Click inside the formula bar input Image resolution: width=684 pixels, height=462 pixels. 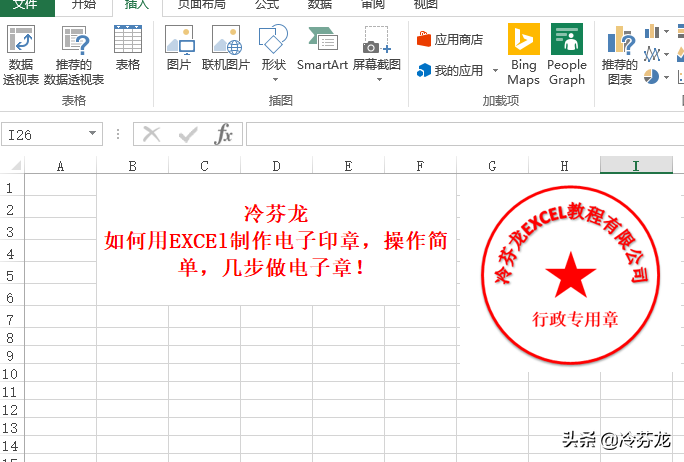coord(465,134)
